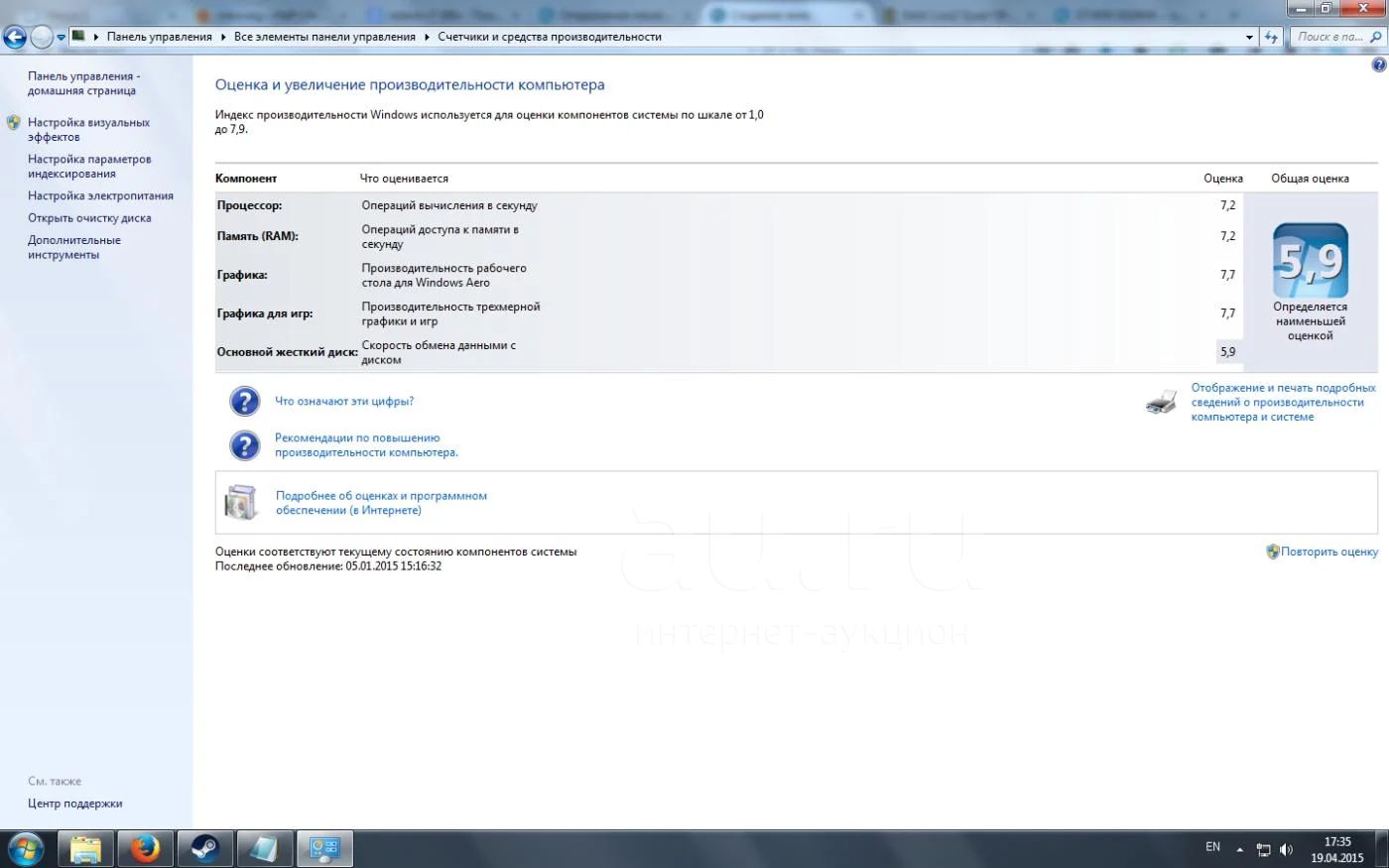Click the control panel search field
1389x868 pixels.
click(x=1338, y=37)
